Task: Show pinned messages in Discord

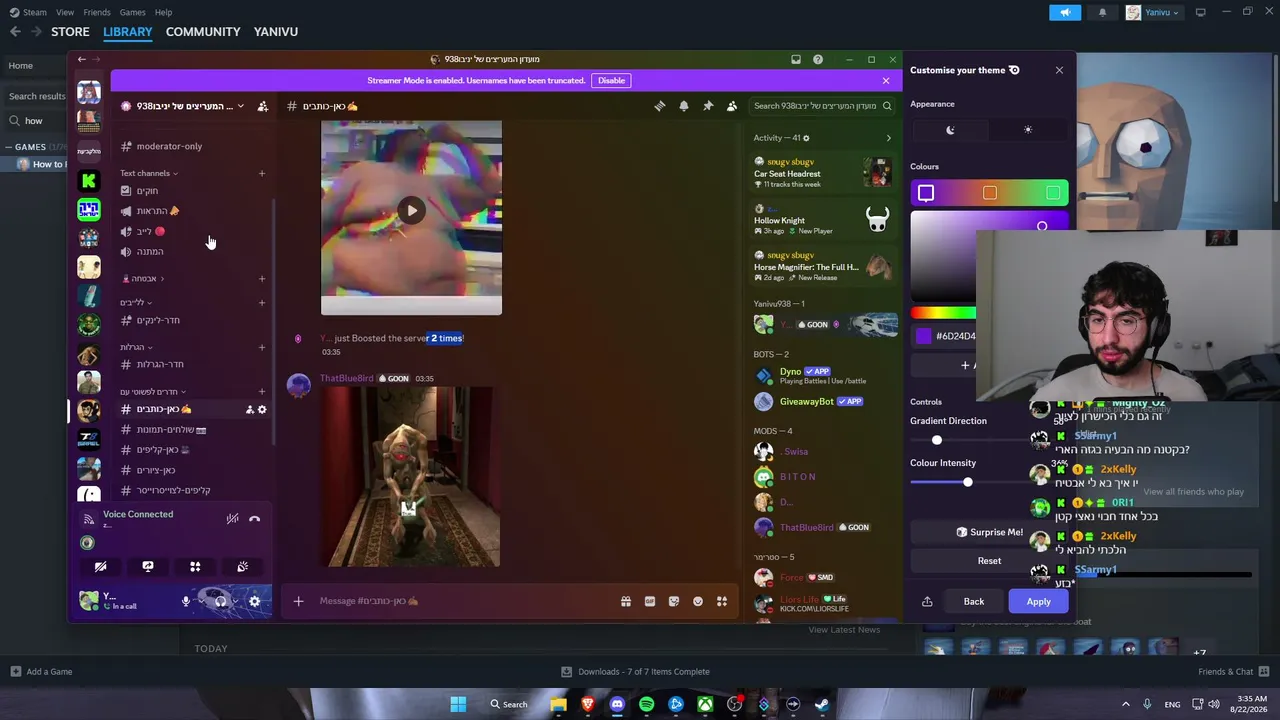Action: click(708, 106)
